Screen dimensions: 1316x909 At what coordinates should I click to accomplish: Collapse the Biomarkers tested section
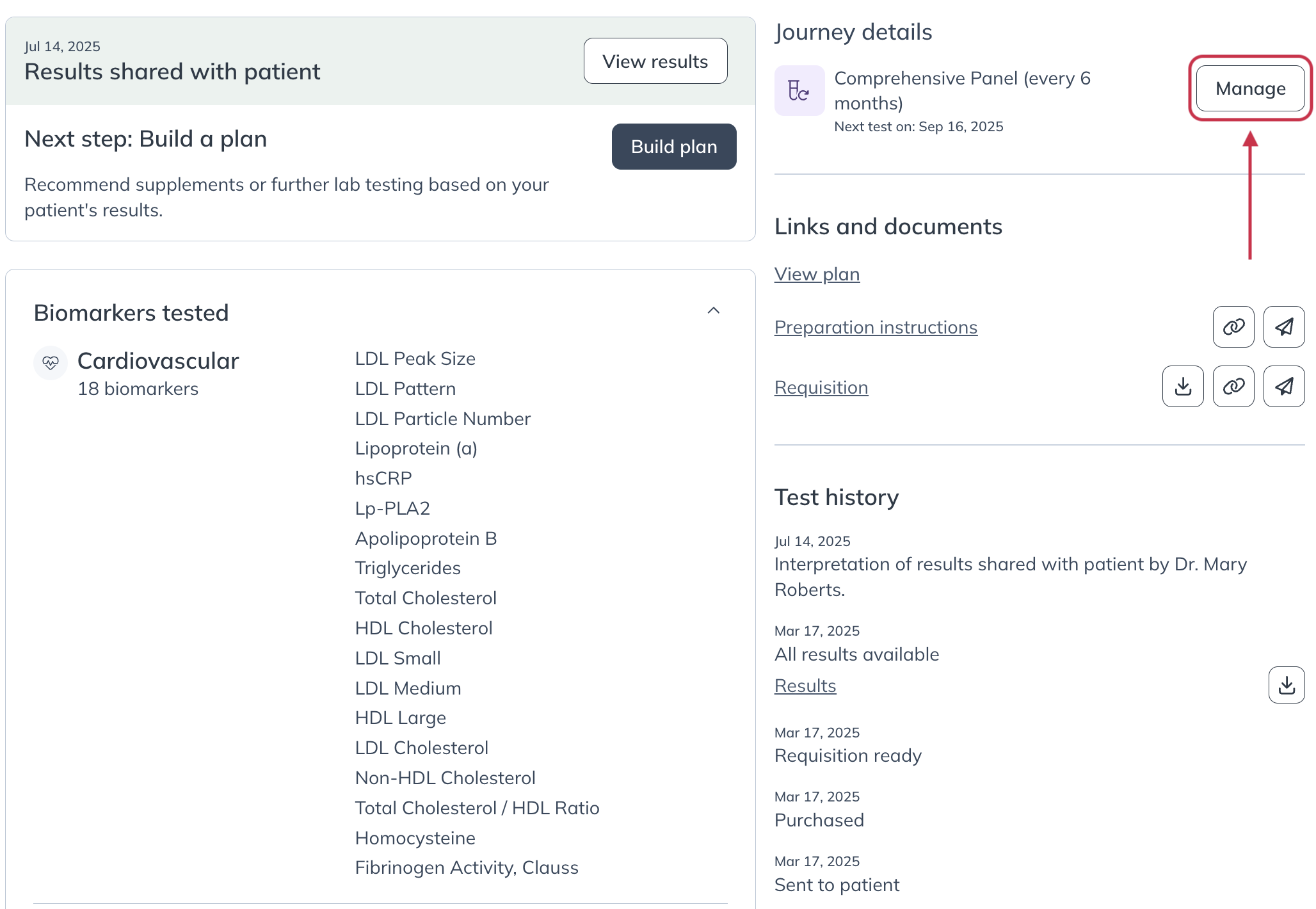pyautogui.click(x=713, y=311)
